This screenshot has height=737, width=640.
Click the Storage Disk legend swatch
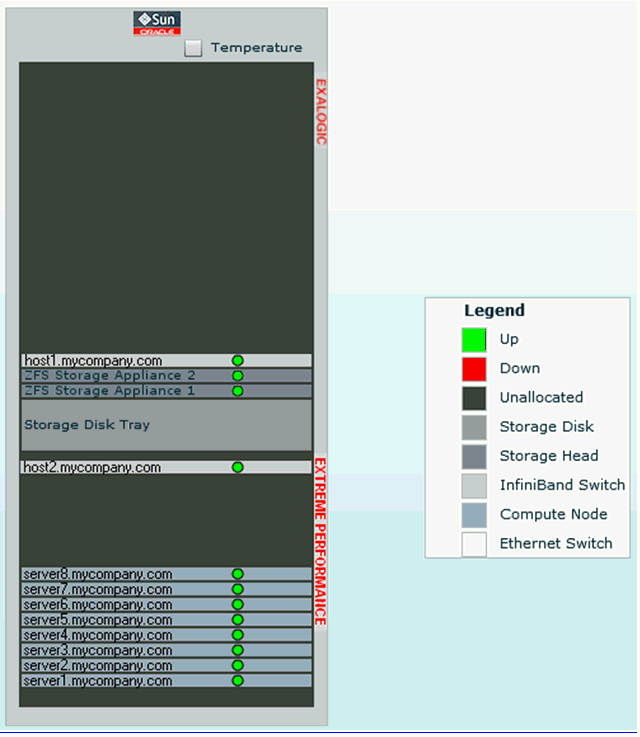point(474,427)
